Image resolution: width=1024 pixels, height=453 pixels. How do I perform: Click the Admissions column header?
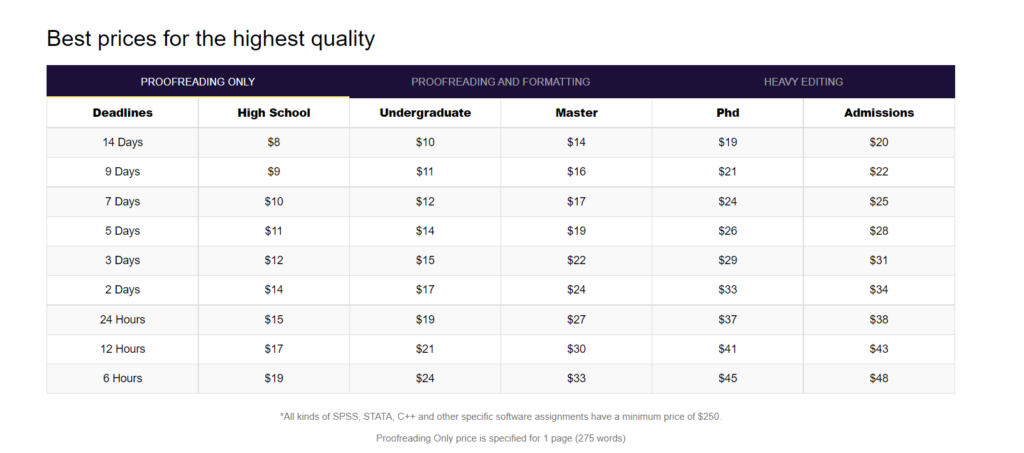[879, 113]
